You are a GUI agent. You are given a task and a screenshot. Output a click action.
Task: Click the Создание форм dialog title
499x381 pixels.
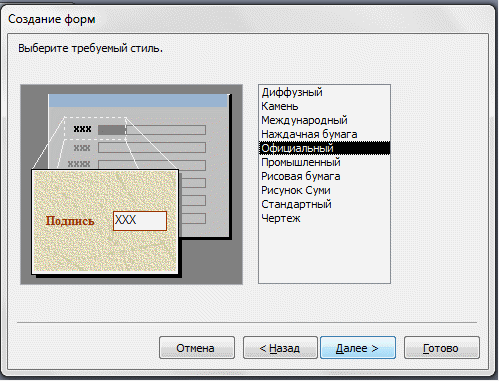(x=52, y=19)
